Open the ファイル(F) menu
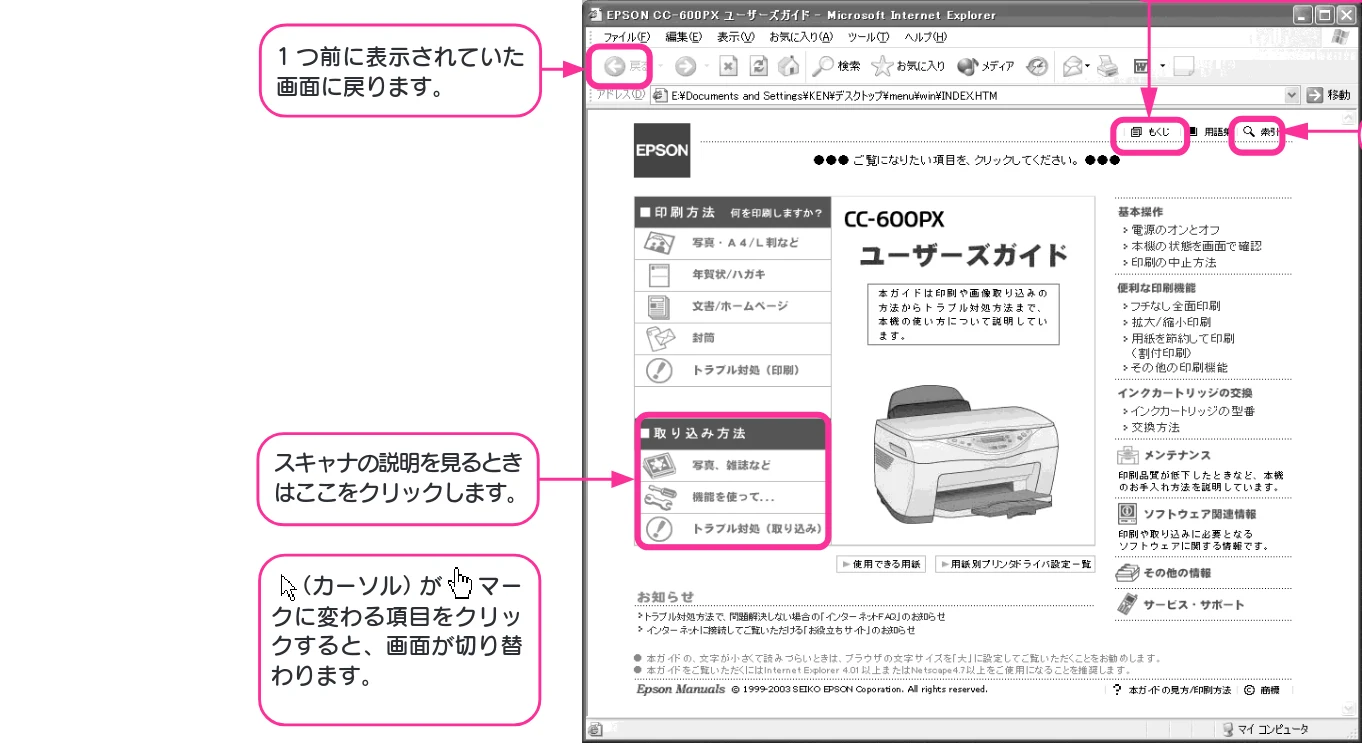The height and width of the screenshot is (744, 1362). coord(626,37)
